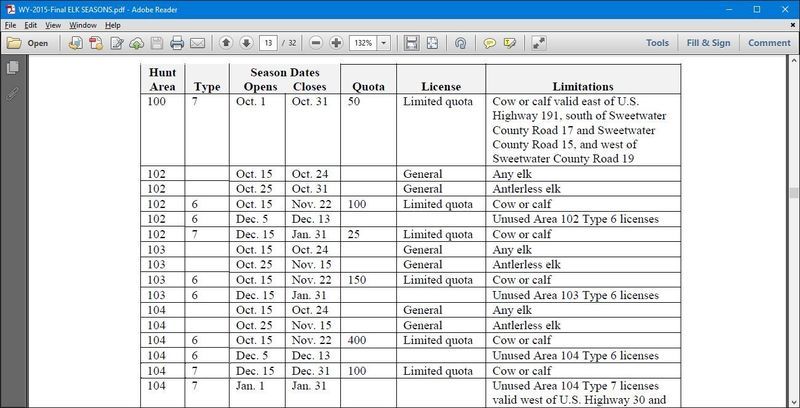
Task: Print the document using the printer icon
Action: click(177, 43)
